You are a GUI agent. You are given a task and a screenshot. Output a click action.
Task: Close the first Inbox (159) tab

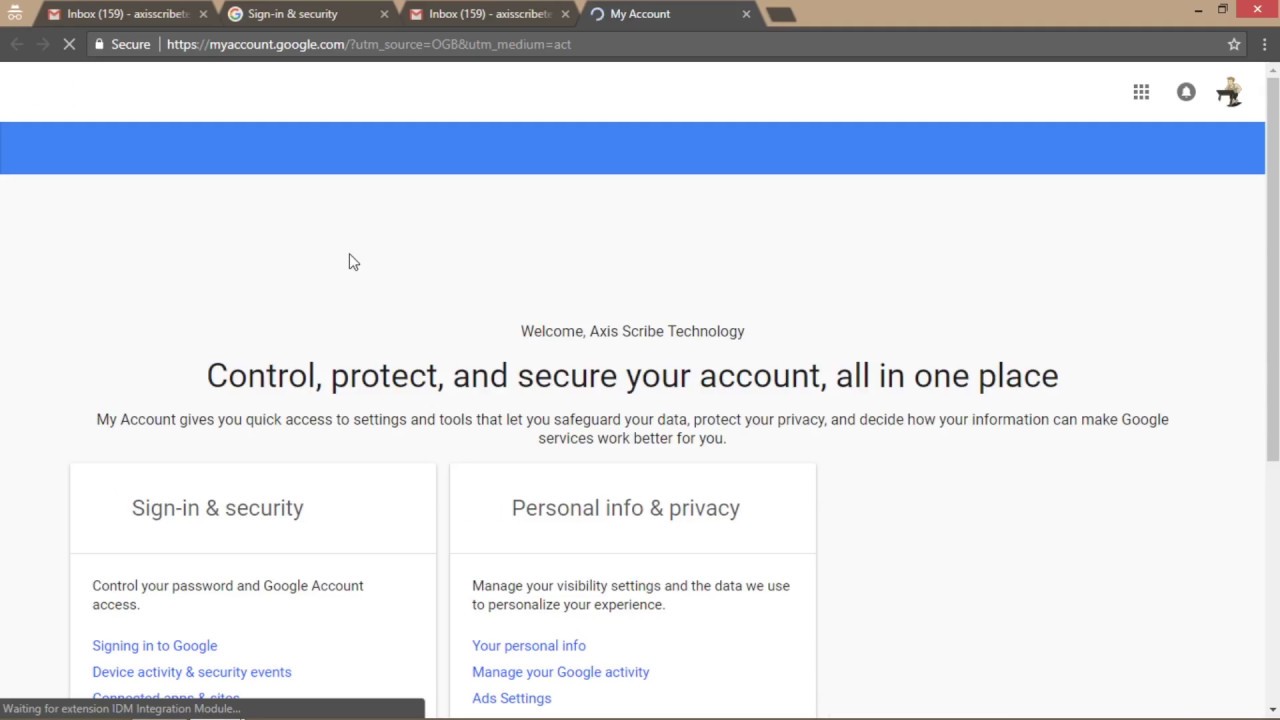click(x=204, y=14)
